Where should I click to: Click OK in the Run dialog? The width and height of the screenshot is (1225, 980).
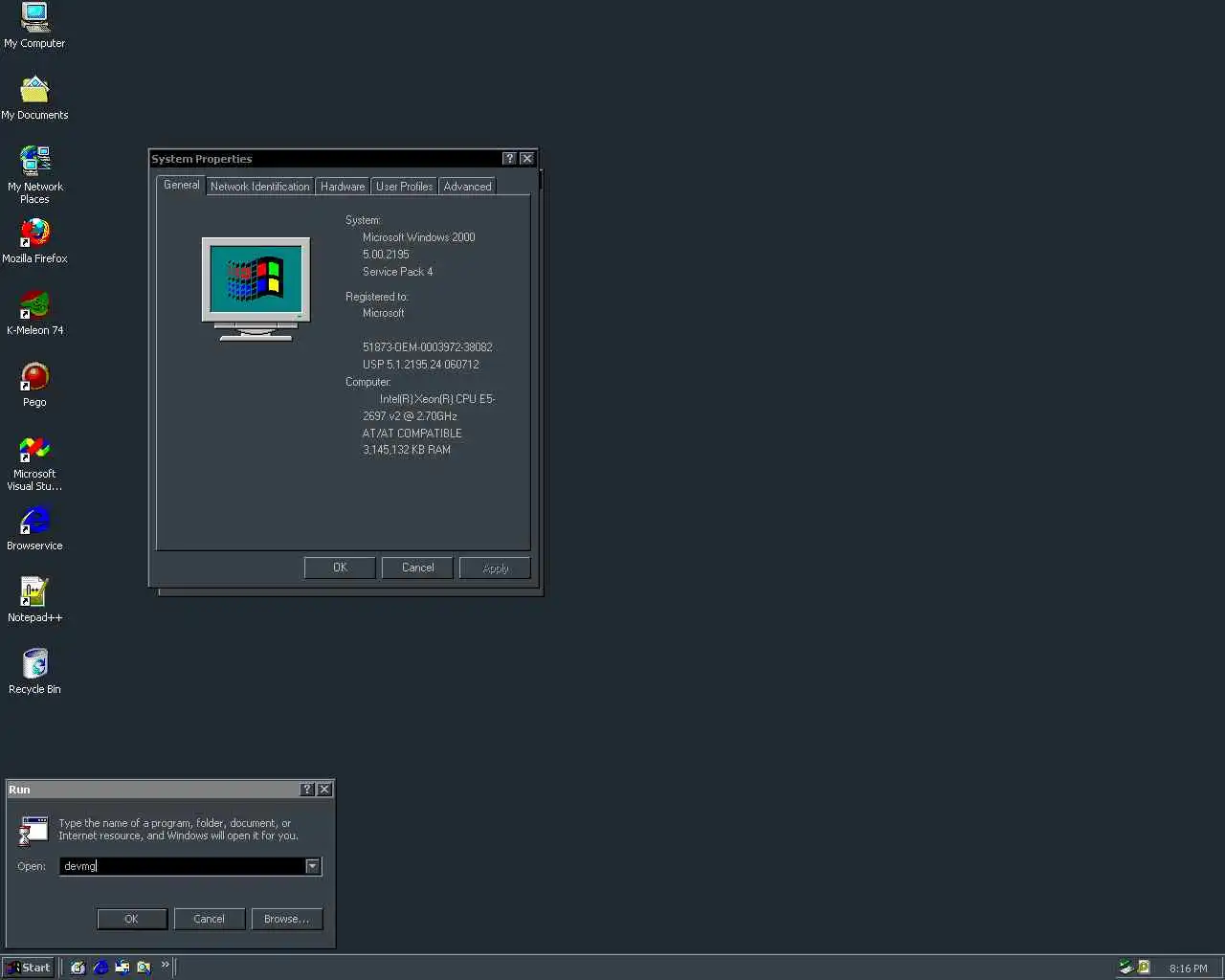[x=132, y=919]
